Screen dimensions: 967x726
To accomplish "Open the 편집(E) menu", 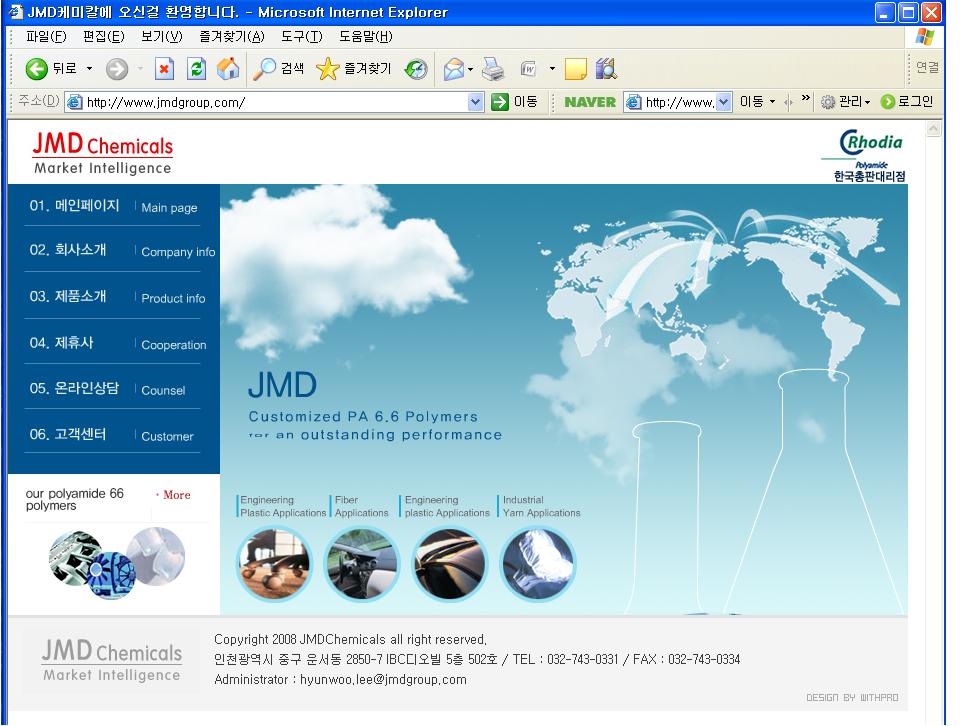I will click(104, 36).
